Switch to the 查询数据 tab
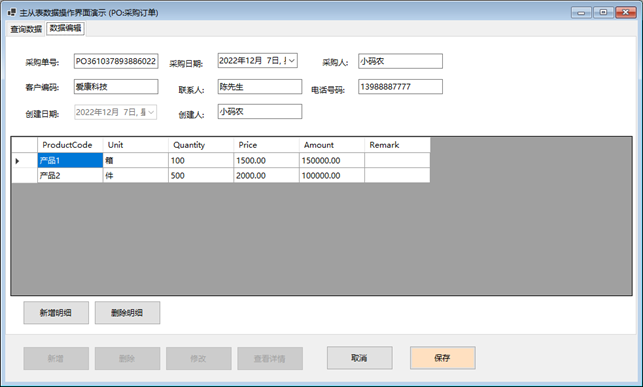 pyautogui.click(x=26, y=29)
